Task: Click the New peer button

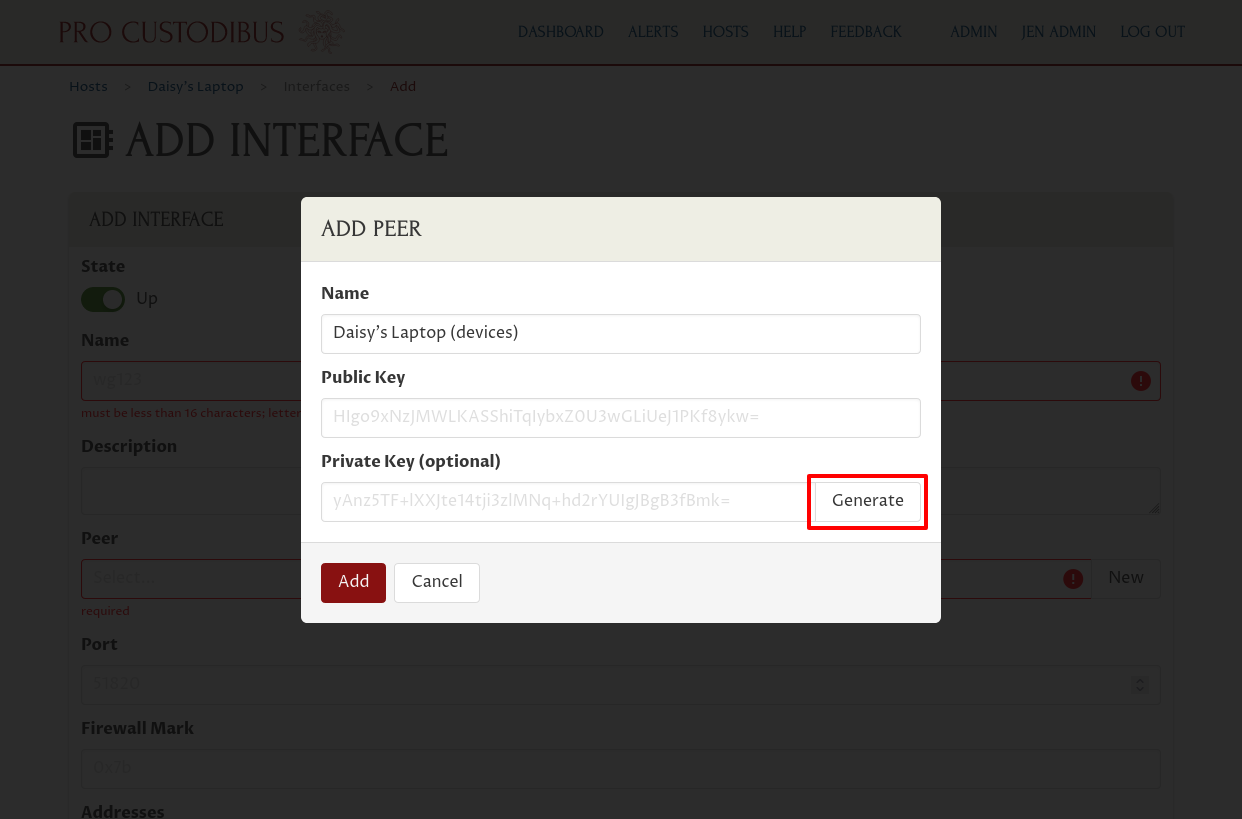Action: tap(1126, 578)
